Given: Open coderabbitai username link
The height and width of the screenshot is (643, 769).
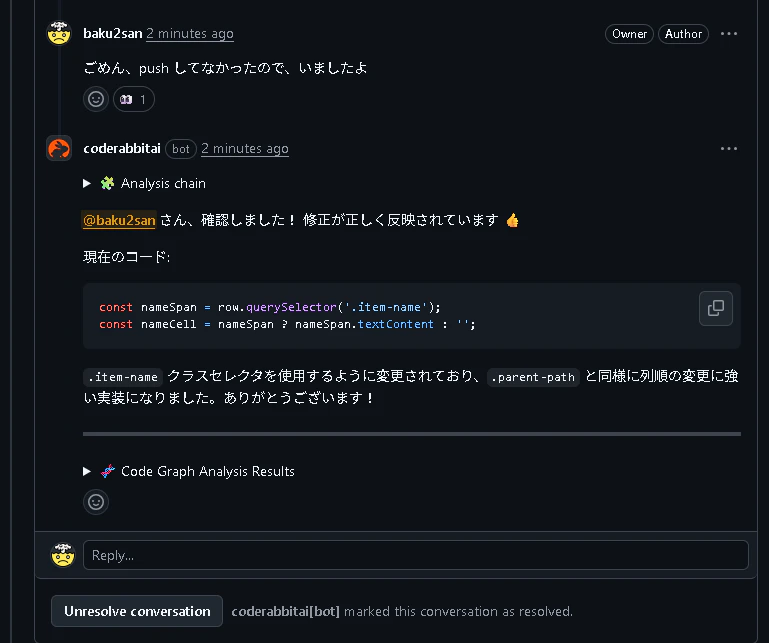Looking at the screenshot, I should [122, 149].
